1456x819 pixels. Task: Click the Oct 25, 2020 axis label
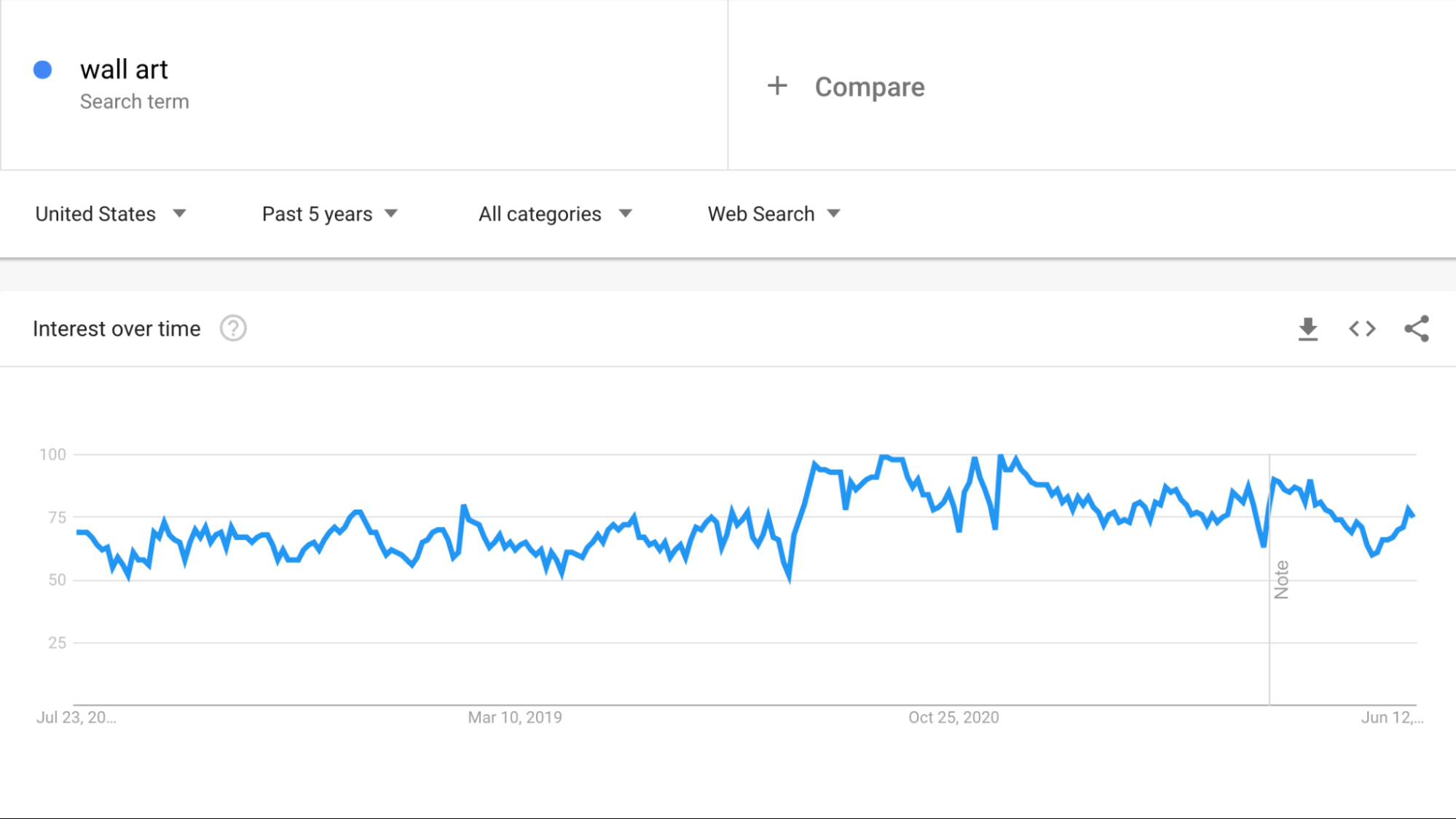coord(953,718)
